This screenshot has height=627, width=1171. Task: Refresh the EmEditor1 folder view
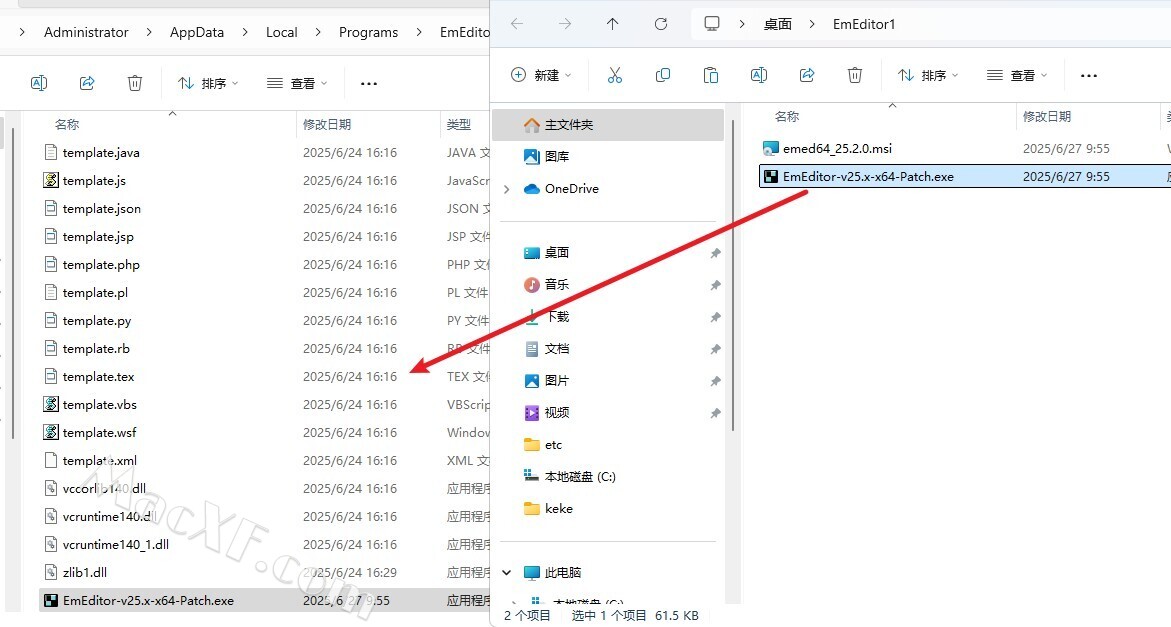tap(661, 24)
